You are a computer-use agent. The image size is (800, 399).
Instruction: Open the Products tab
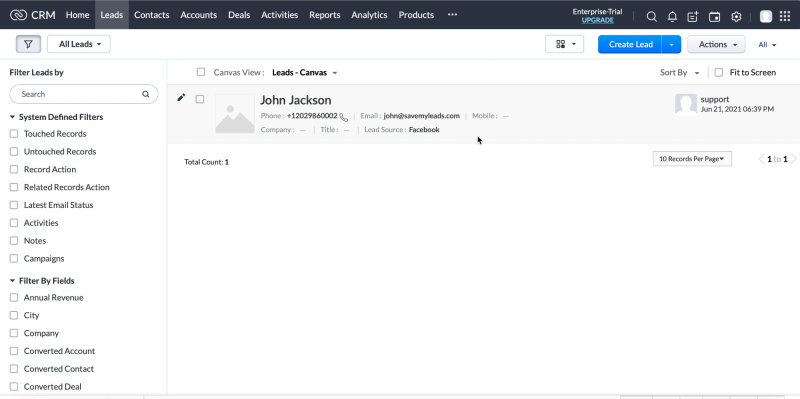(x=416, y=15)
